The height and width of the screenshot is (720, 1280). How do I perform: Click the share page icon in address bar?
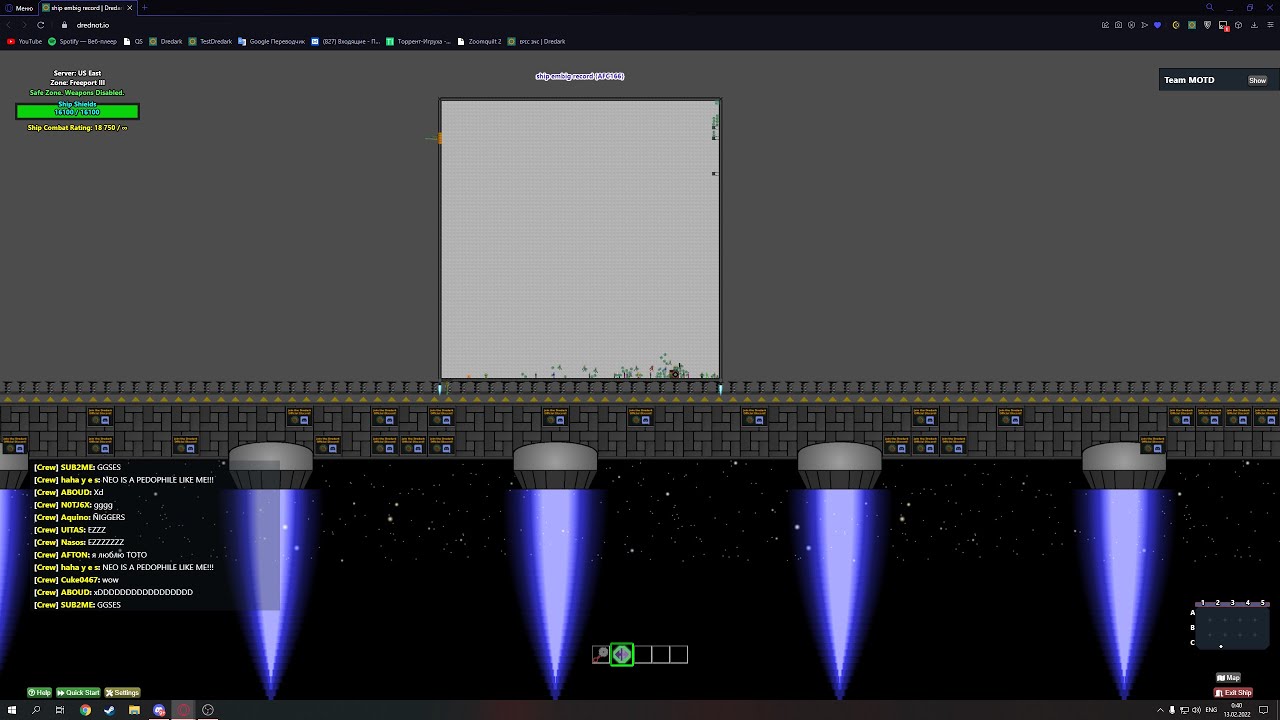point(1105,25)
